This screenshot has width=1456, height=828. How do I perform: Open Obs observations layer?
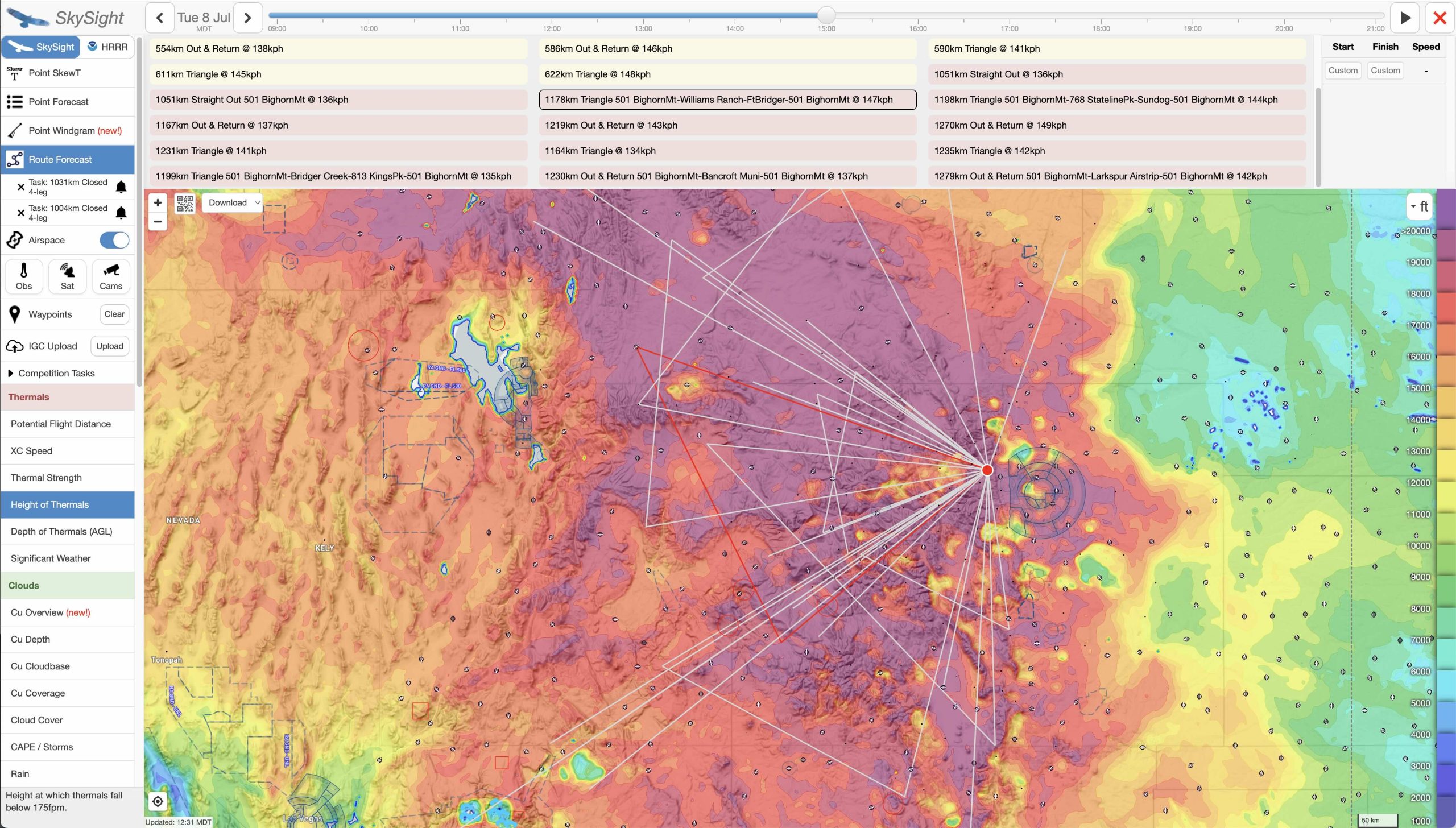point(23,276)
